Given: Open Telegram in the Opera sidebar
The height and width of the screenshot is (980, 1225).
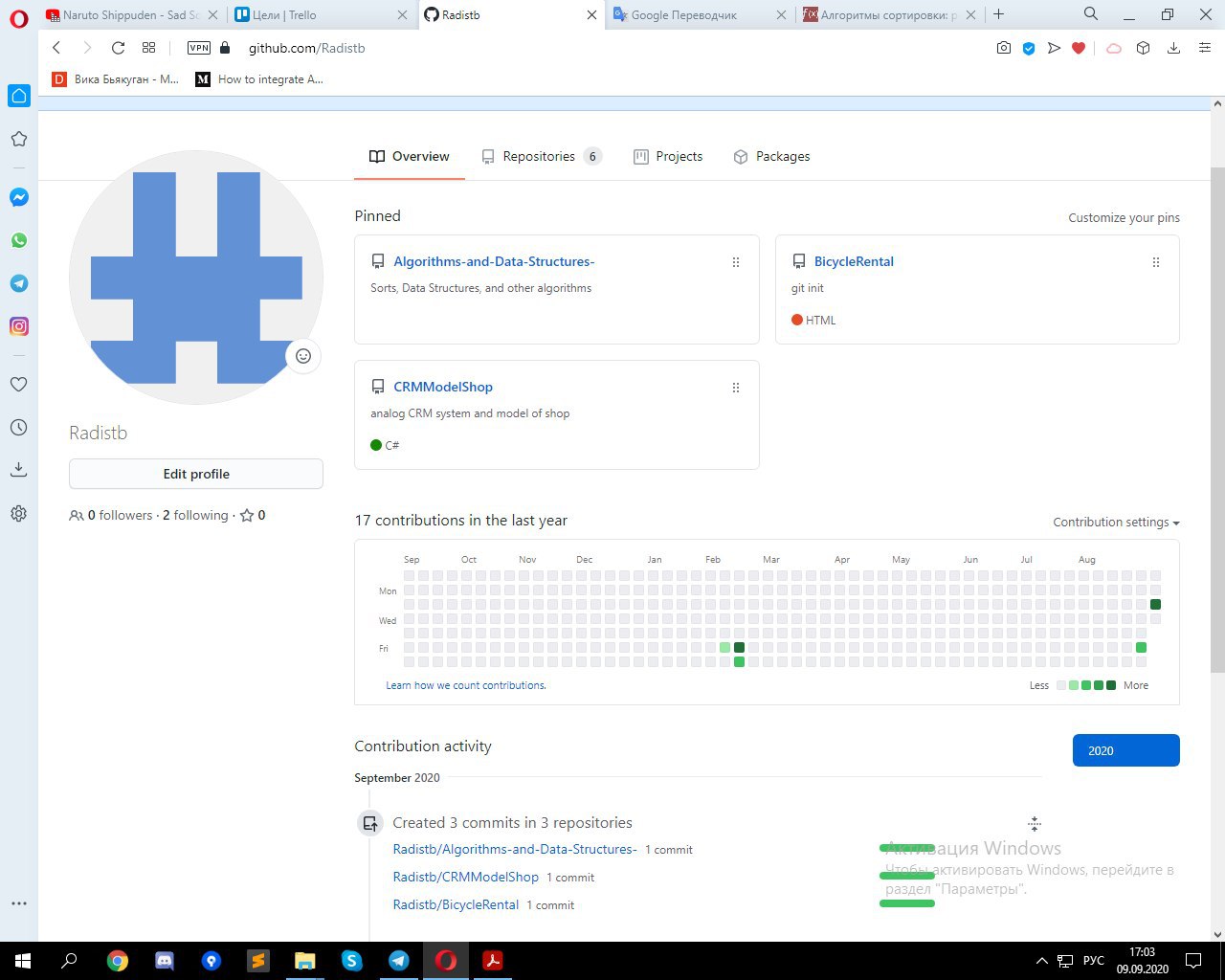Looking at the screenshot, I should pos(19,283).
